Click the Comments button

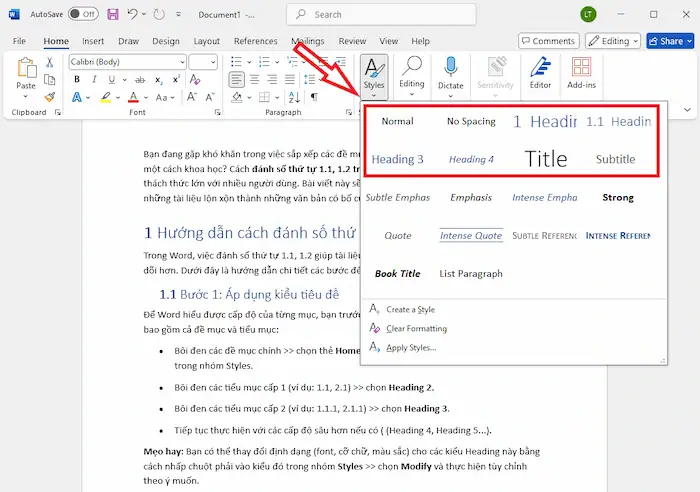coord(548,41)
